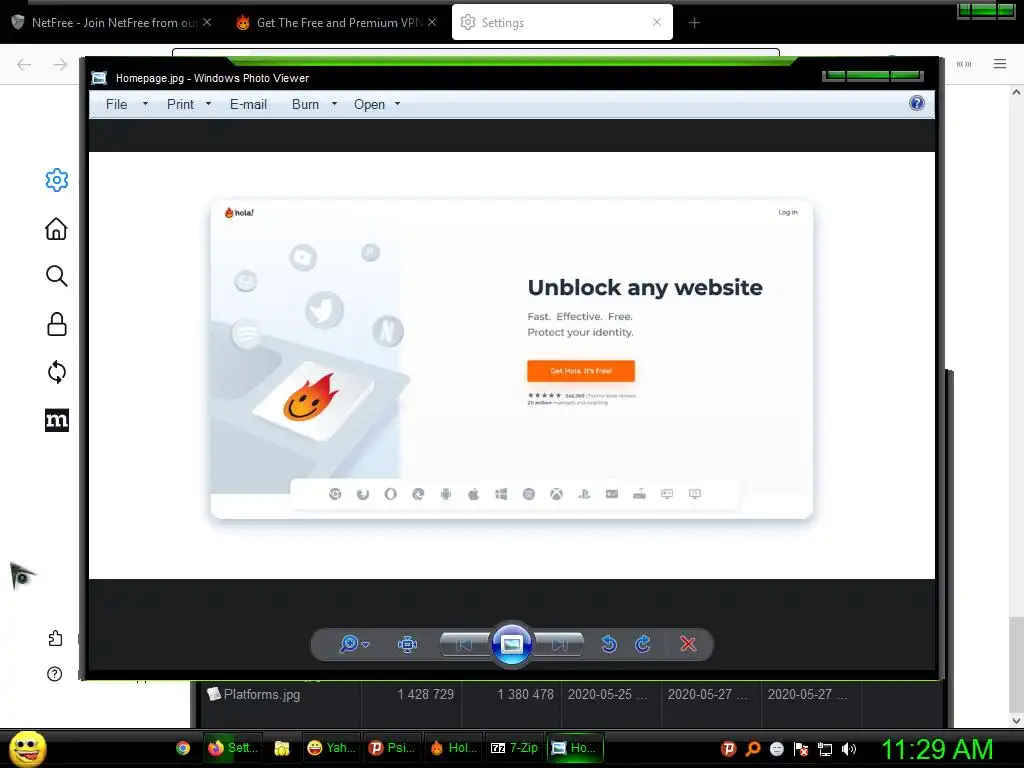Click the Psiphon tray icon
1024x768 pixels.
click(728, 749)
